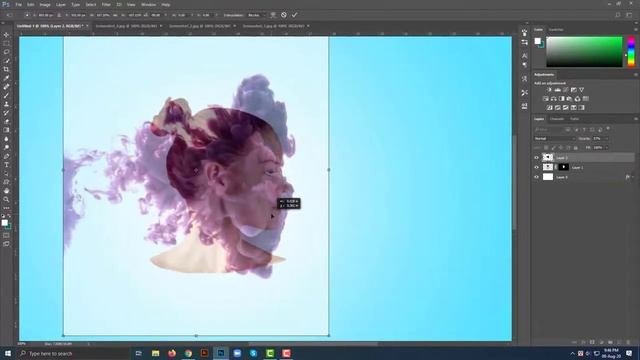Open the Layers panel flyout menu
The image size is (640, 360).
click(636, 119)
